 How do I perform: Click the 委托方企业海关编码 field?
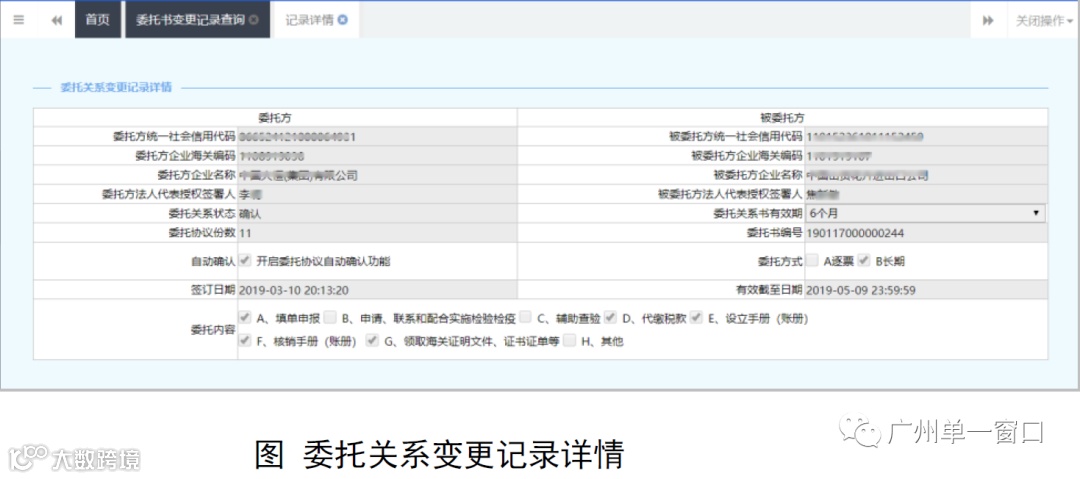click(x=377, y=156)
